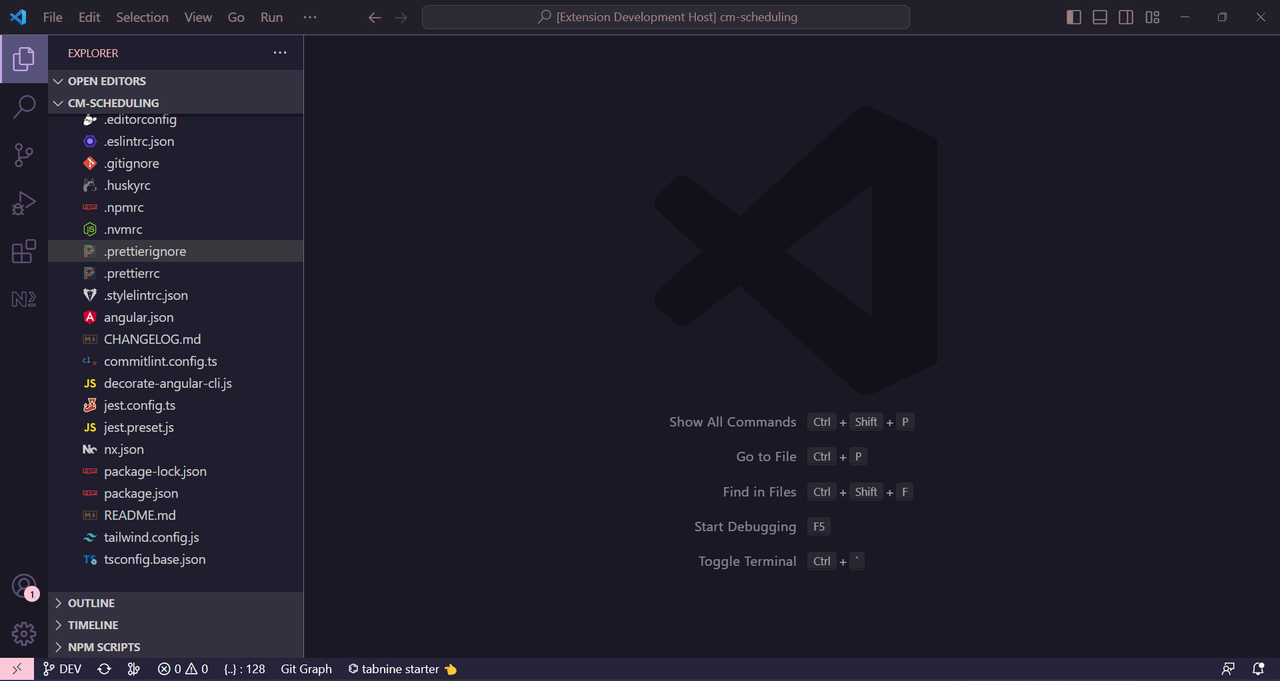Image resolution: width=1280 pixels, height=681 pixels.
Task: Expand the Open Editors section
Action: (176, 81)
